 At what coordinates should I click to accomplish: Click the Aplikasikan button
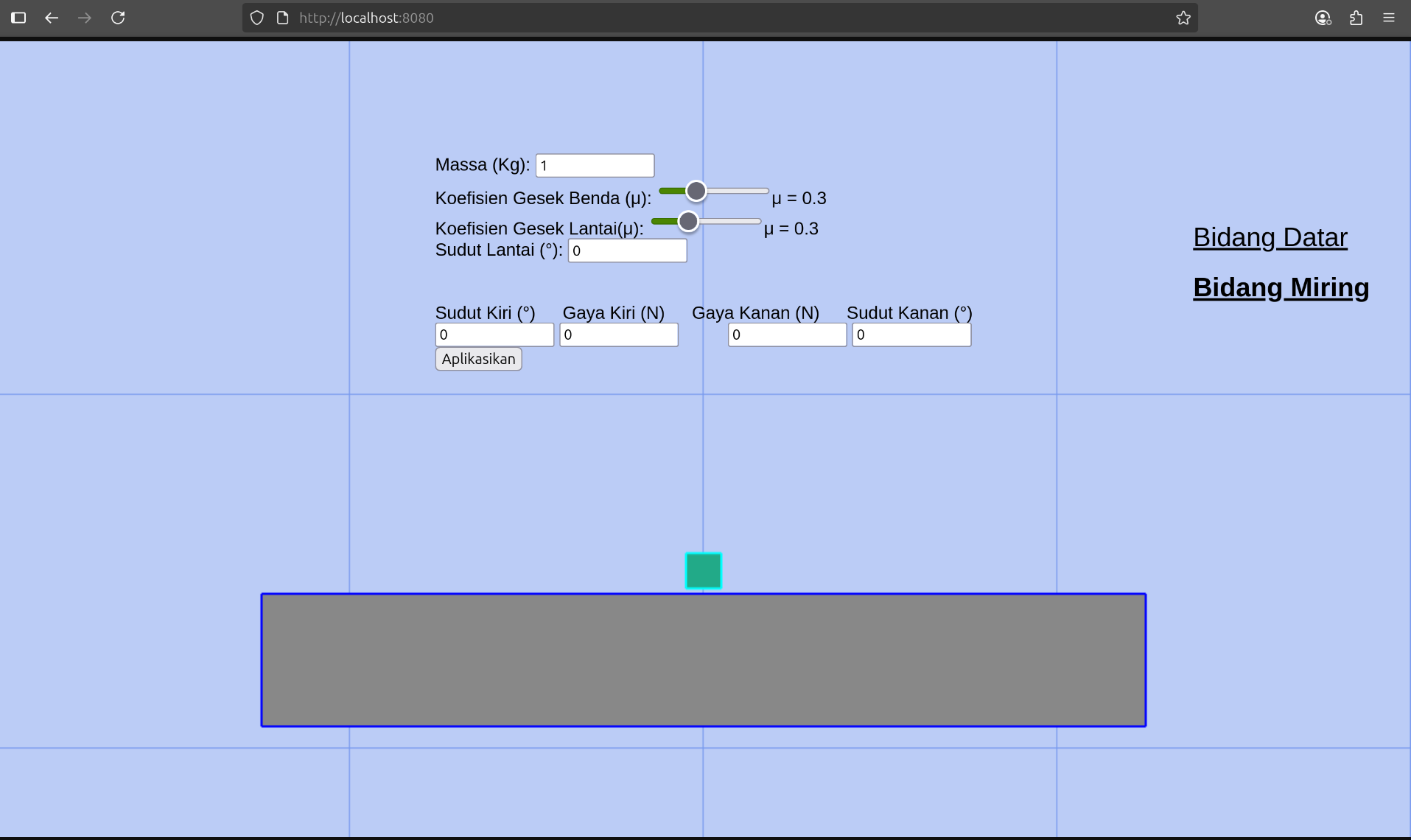coord(478,359)
